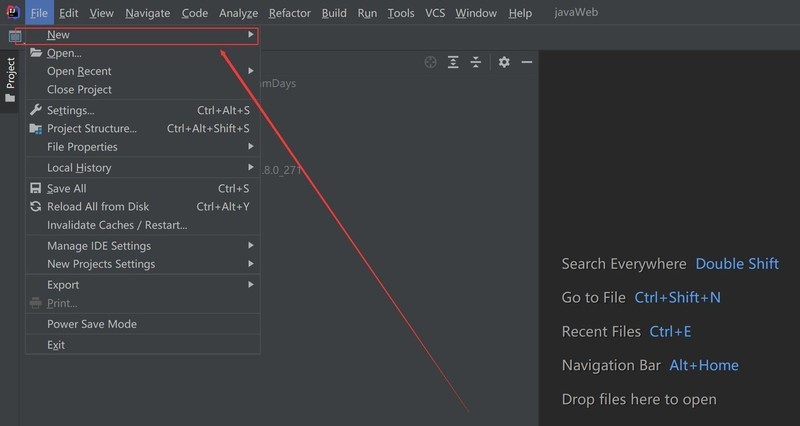This screenshot has width=800, height=426.
Task: Open the VCS menu
Action: coord(435,13)
